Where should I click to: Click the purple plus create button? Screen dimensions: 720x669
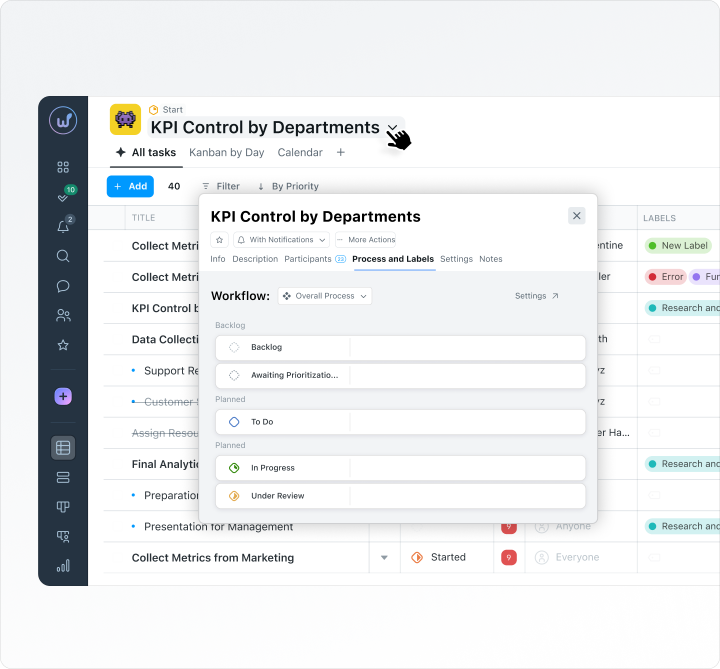63,396
